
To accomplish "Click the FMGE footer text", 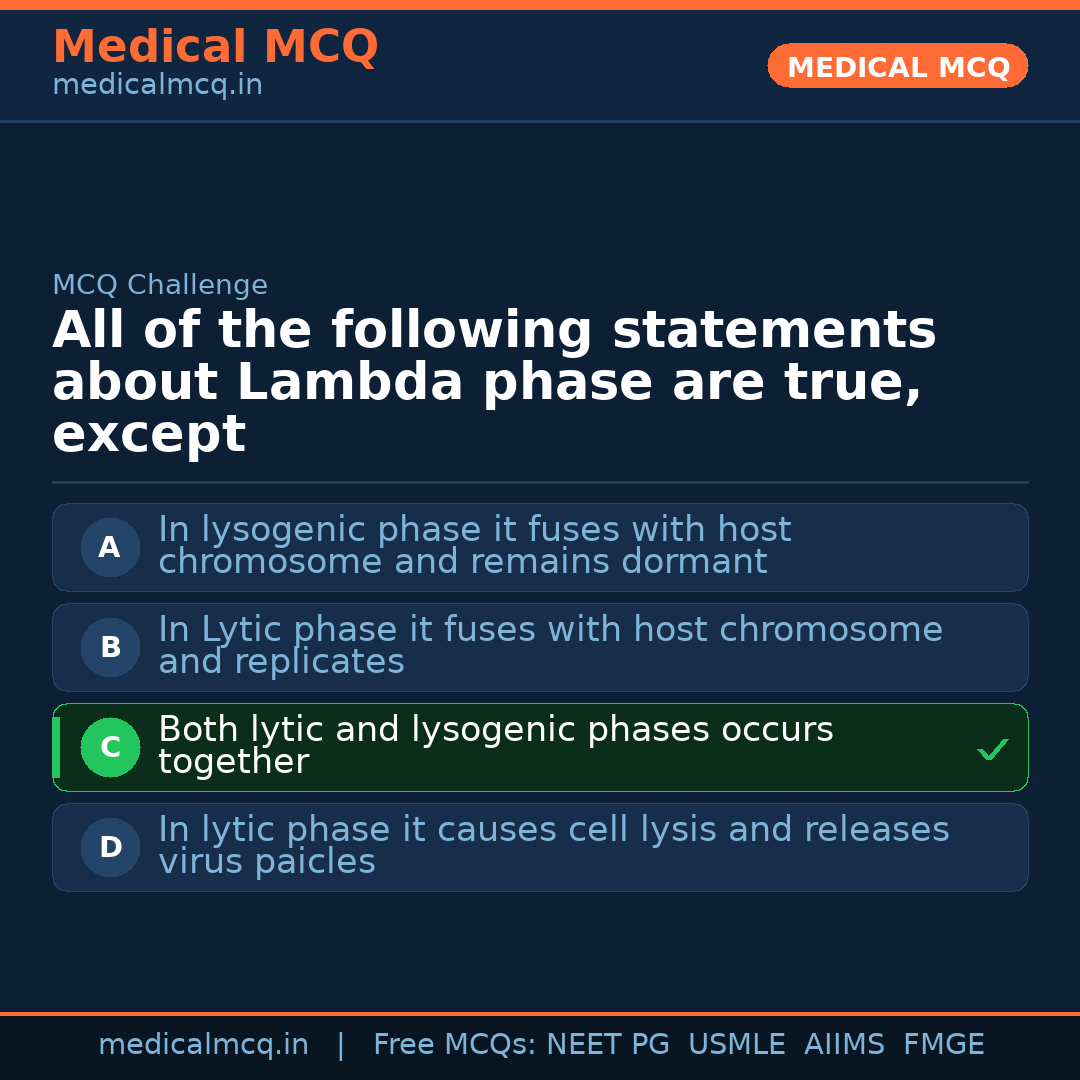I will point(943,1045).
